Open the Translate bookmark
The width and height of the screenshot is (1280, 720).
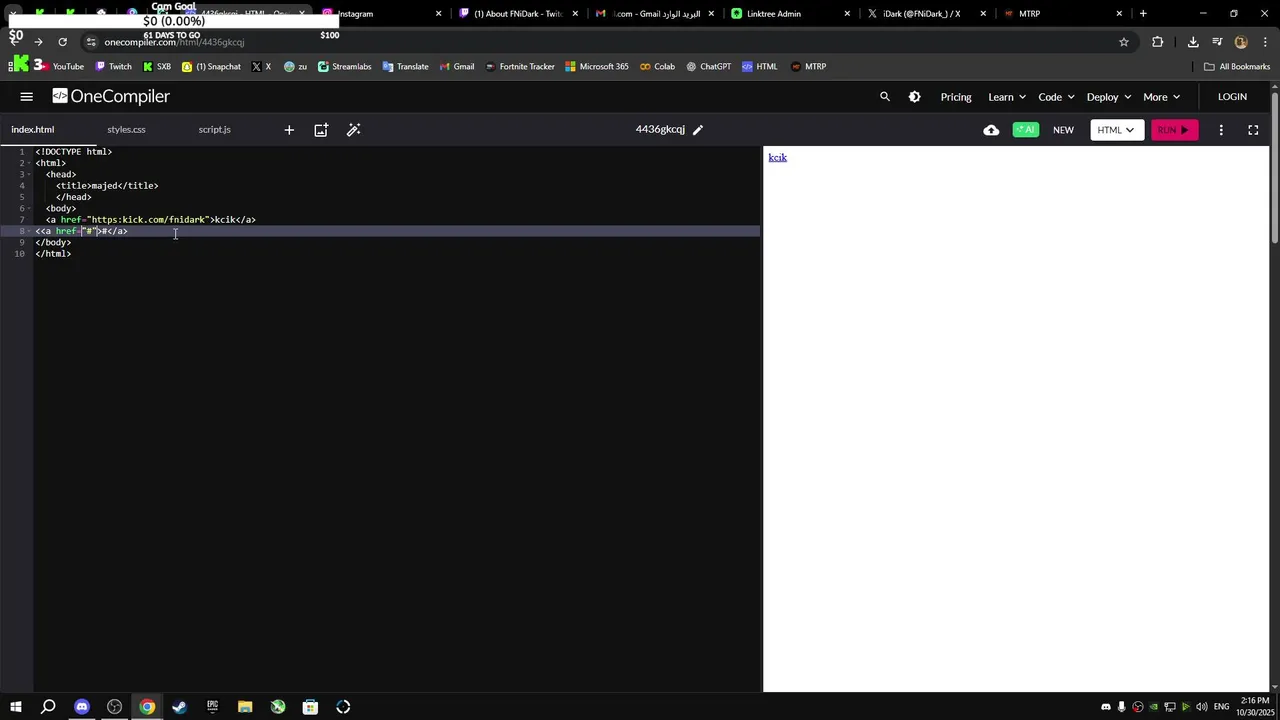(406, 67)
